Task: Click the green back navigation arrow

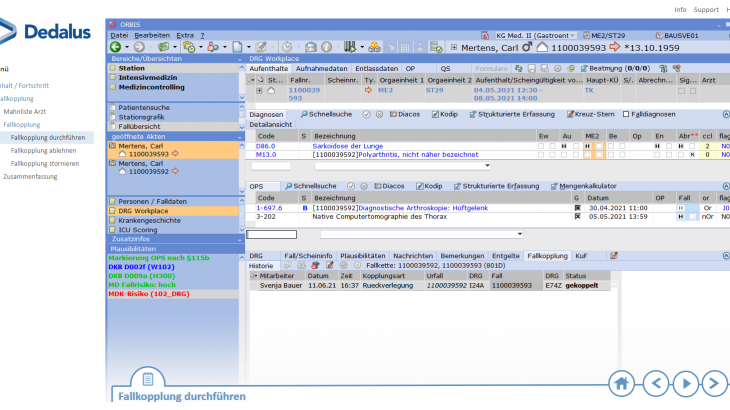Action: pos(114,46)
